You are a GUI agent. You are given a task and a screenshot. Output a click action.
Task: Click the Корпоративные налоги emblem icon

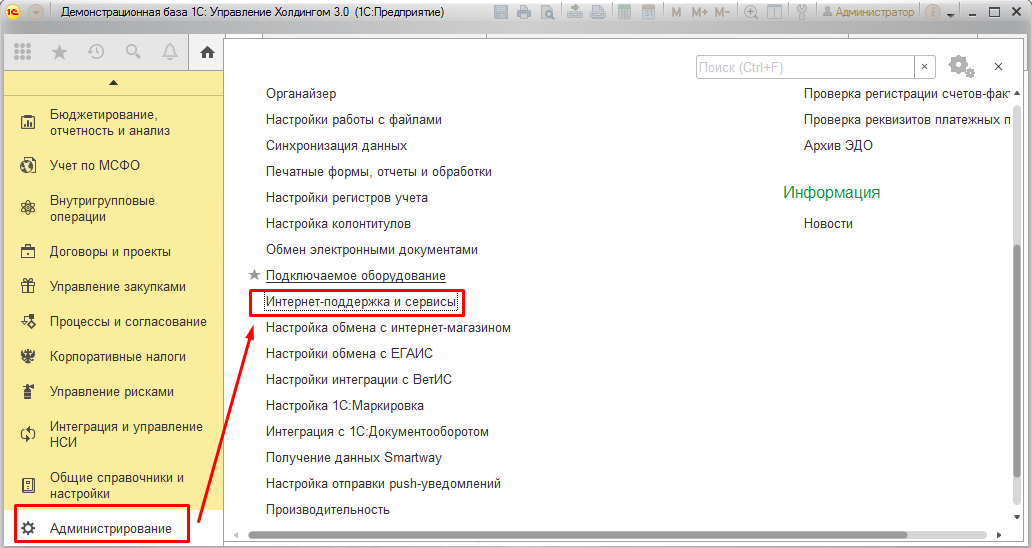click(28, 357)
